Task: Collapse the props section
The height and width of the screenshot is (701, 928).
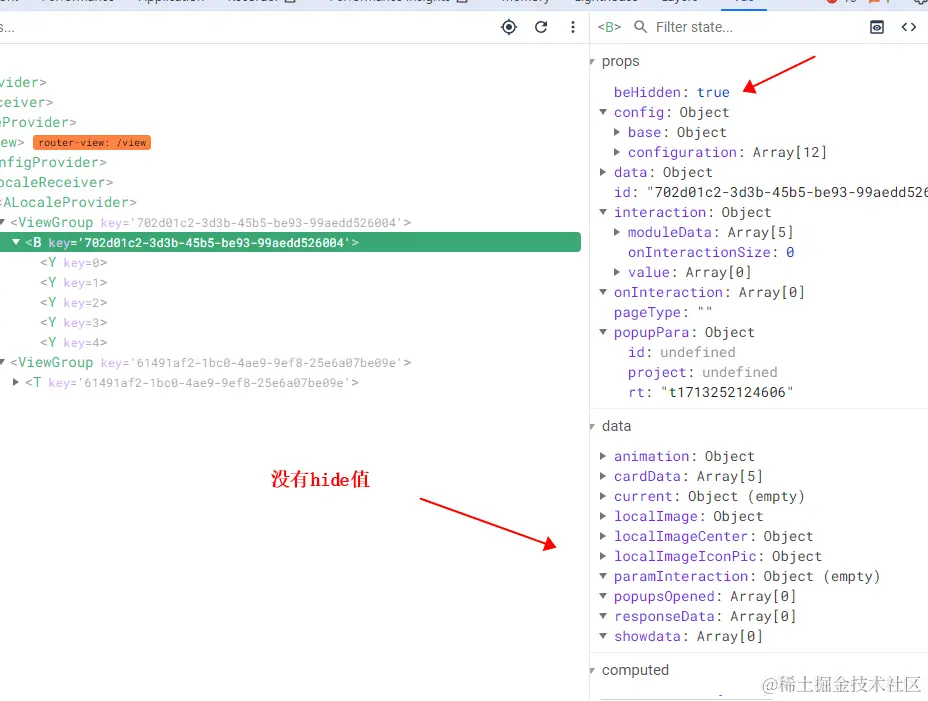Action: (592, 62)
